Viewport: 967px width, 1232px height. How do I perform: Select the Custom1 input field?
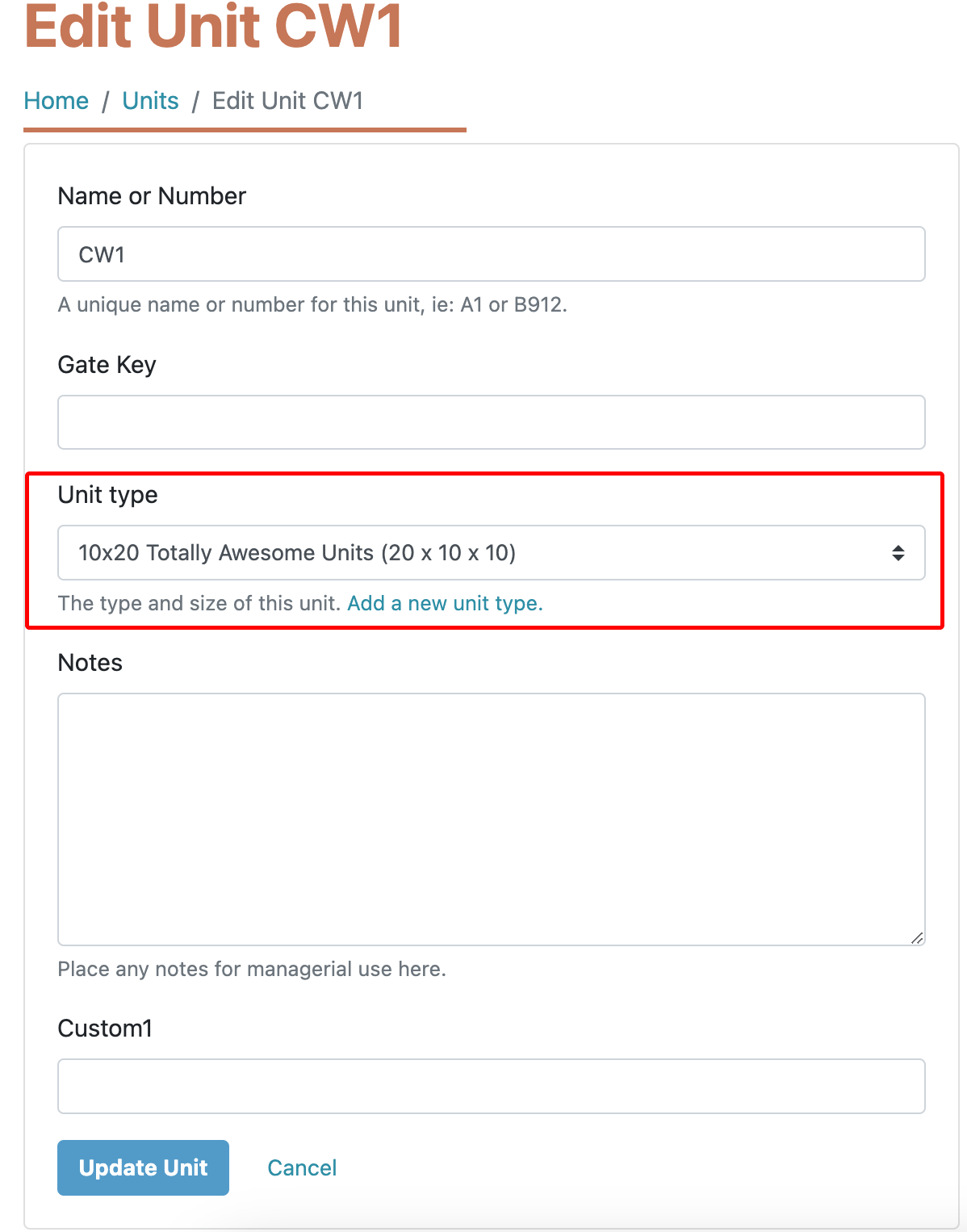(x=491, y=1087)
